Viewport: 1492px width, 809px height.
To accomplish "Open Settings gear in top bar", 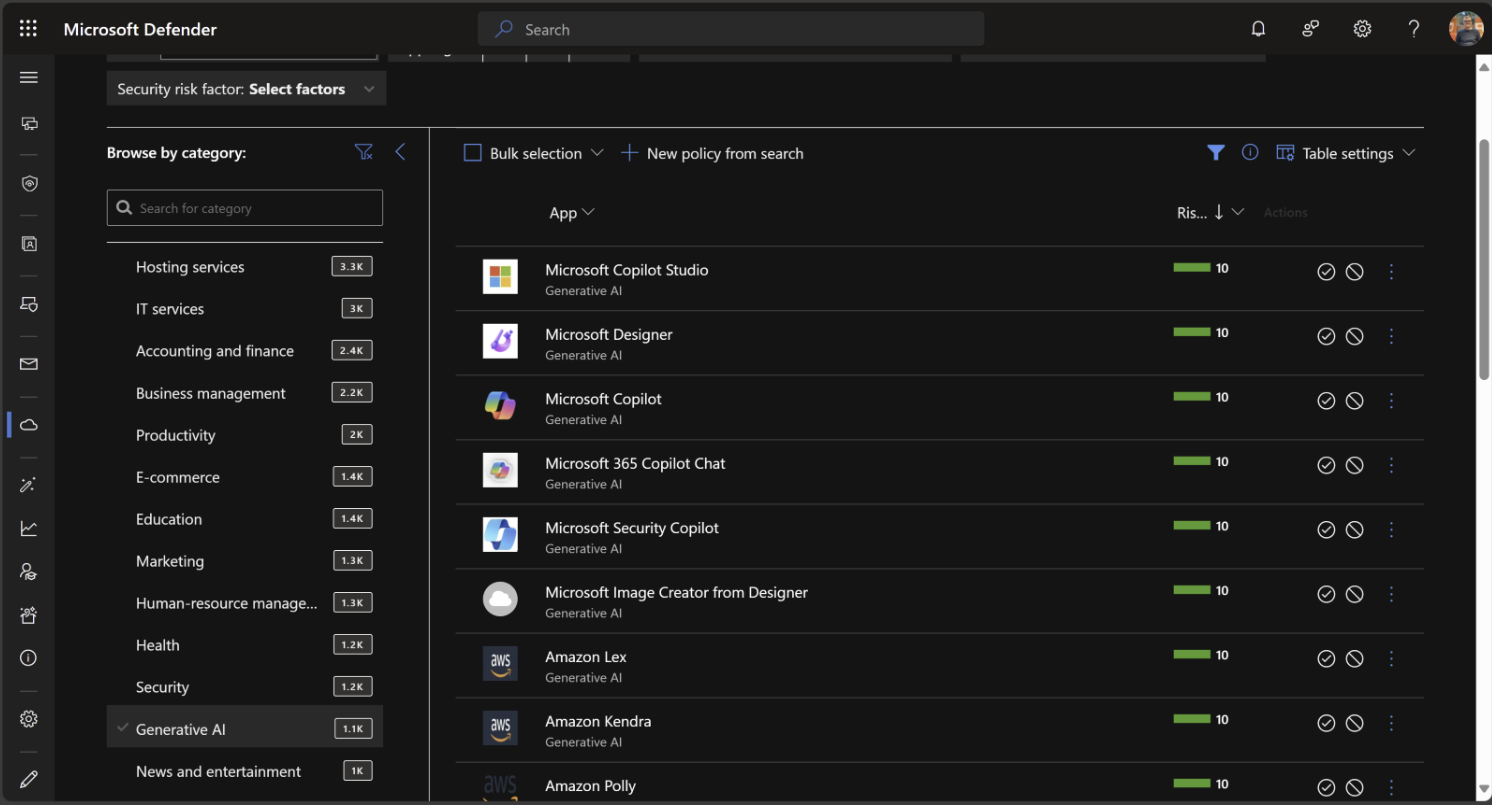I will pos(1362,29).
